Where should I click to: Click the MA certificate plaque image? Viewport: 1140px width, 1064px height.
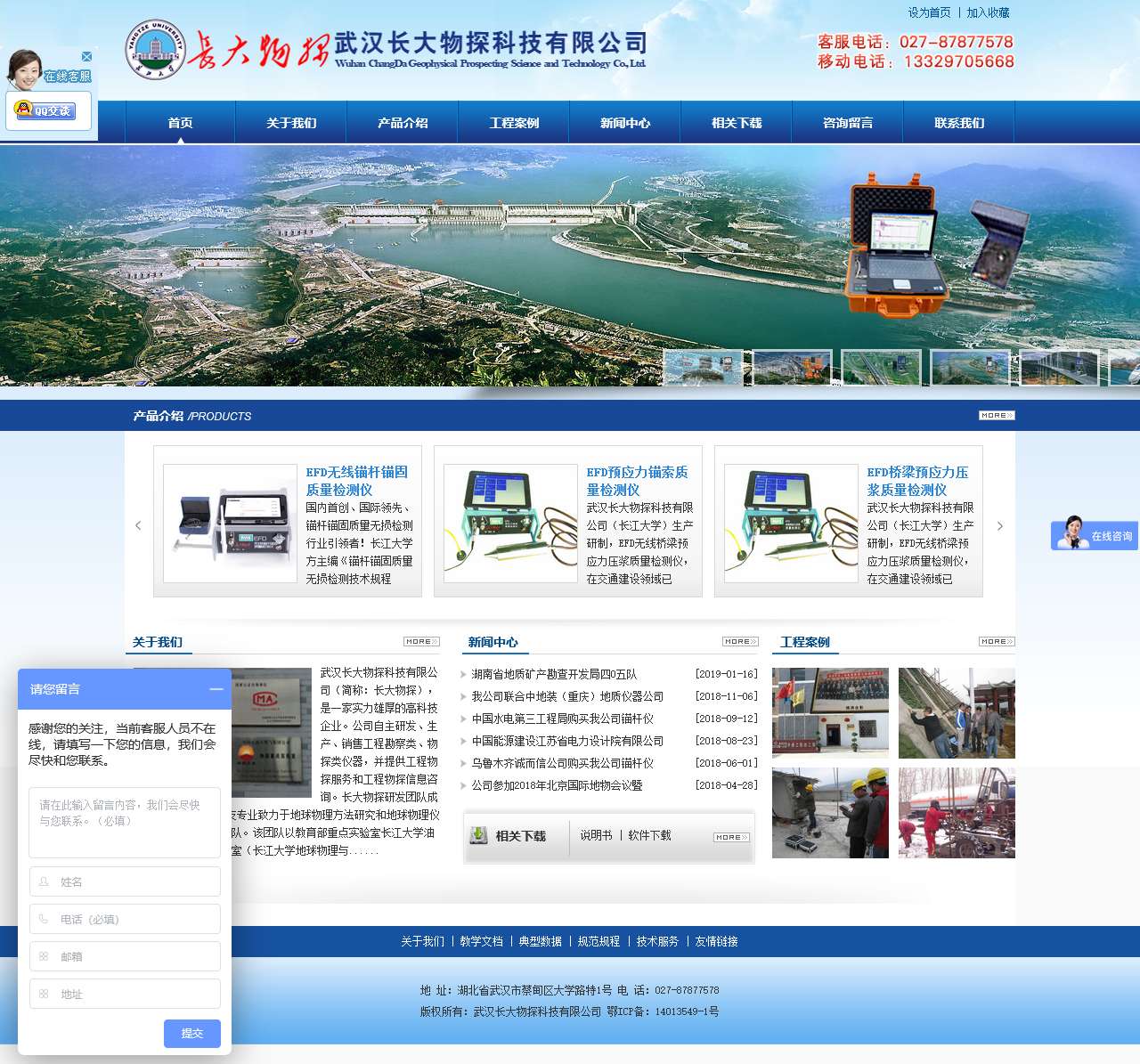[272, 733]
